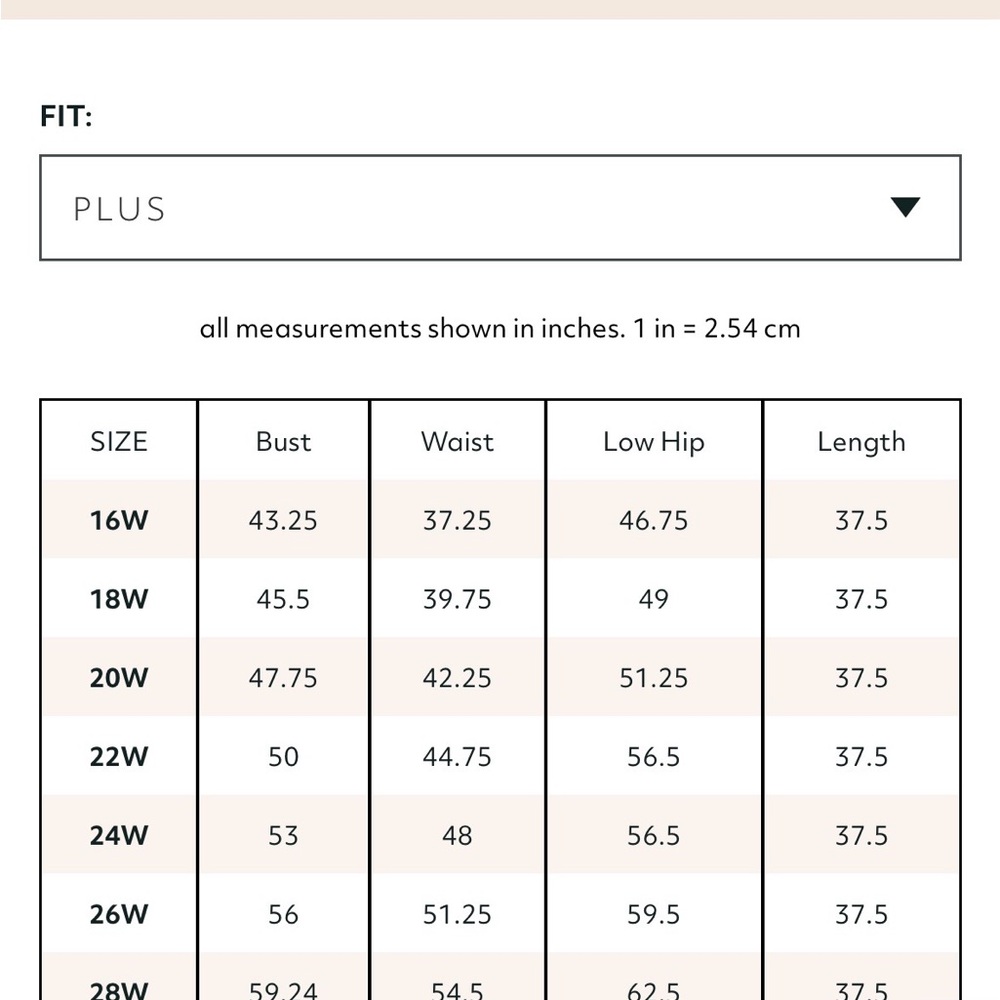
Task: Click the FIT label heading
Action: 66,116
